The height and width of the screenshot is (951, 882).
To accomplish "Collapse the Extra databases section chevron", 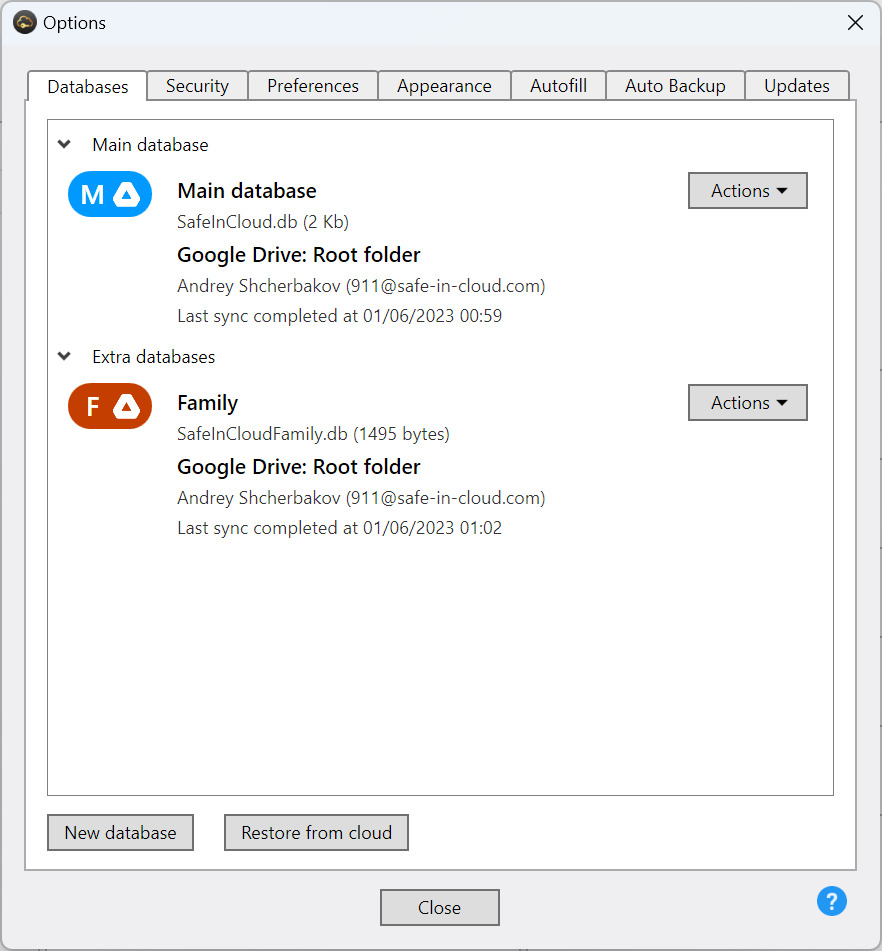I will [64, 356].
